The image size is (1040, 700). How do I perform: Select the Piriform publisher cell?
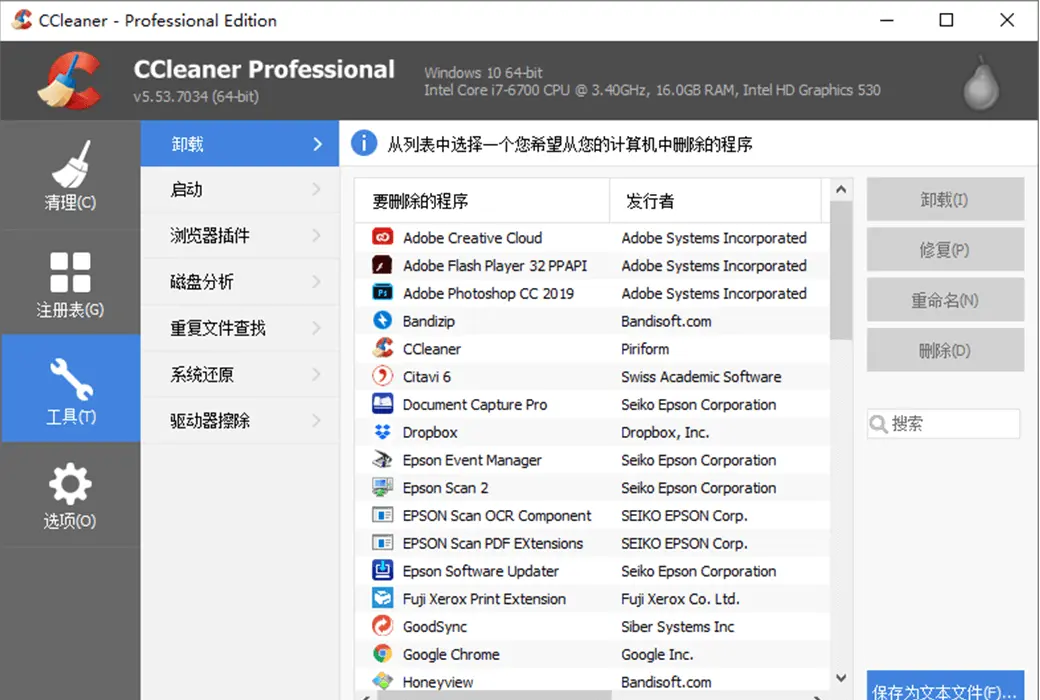(645, 349)
